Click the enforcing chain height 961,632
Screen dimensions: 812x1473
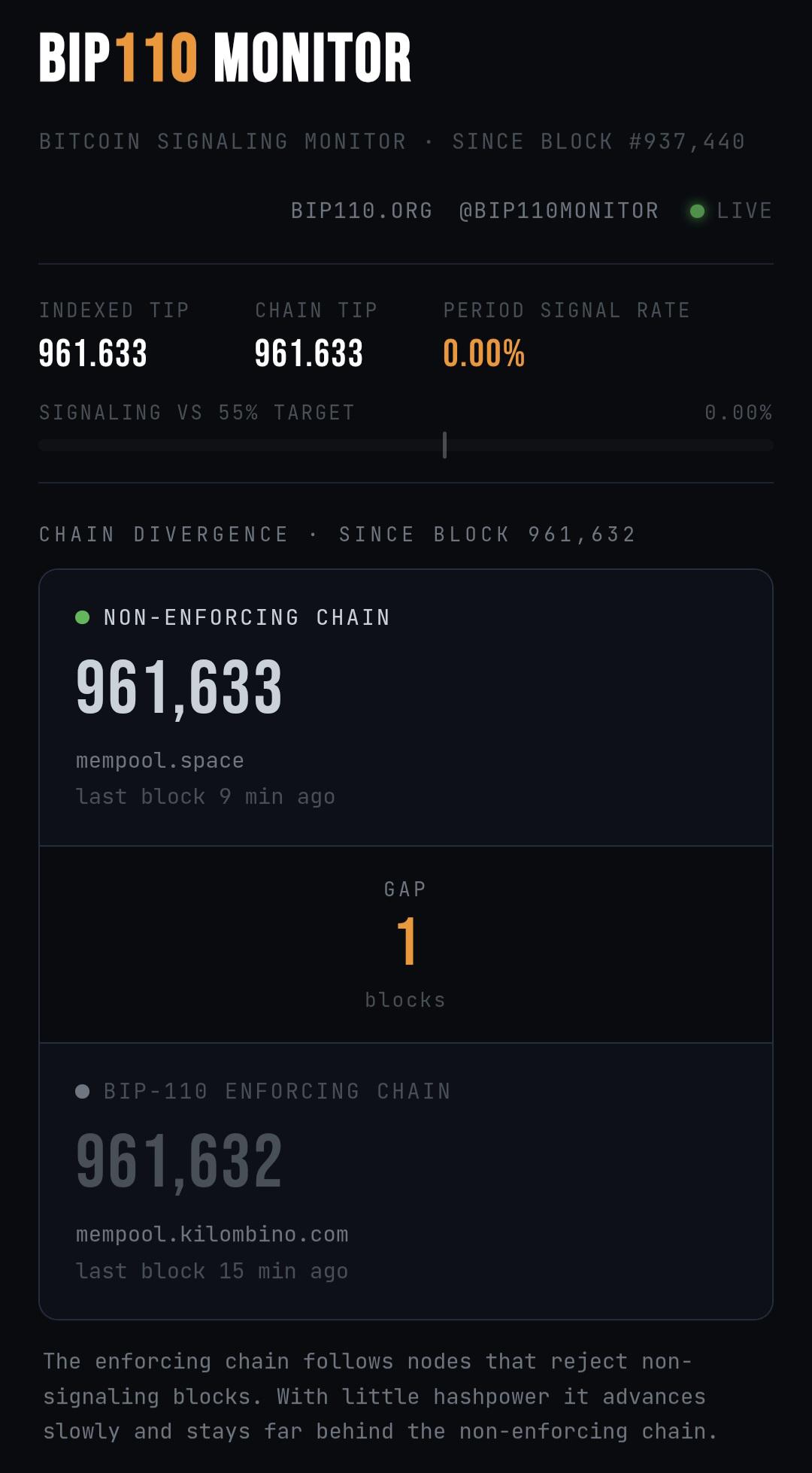click(x=179, y=1162)
